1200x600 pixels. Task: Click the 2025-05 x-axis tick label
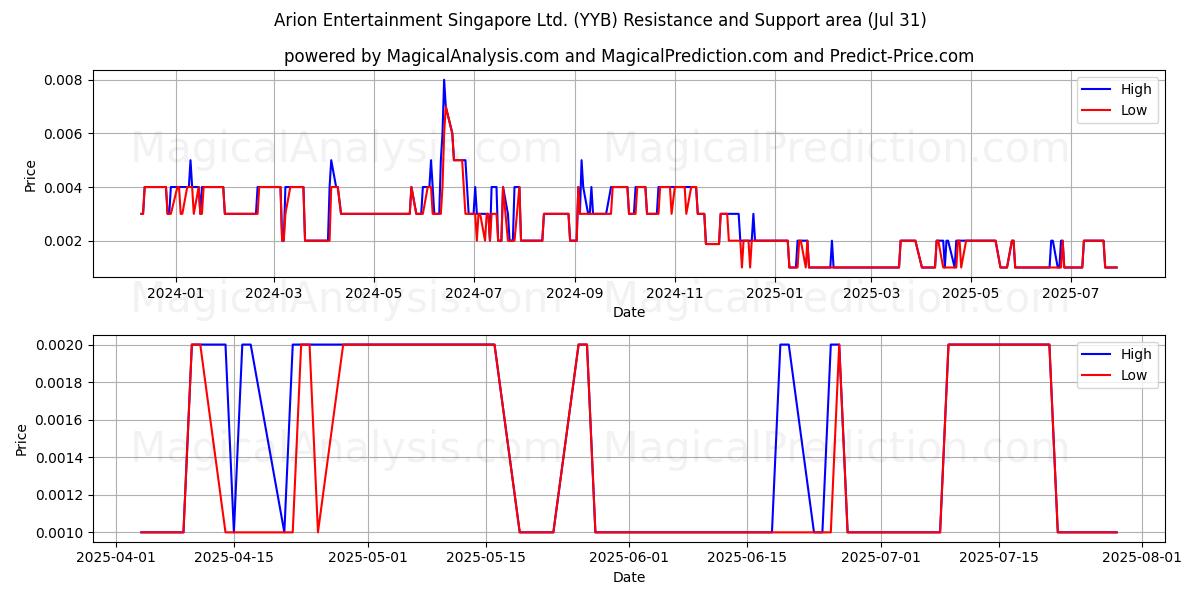coord(971,293)
